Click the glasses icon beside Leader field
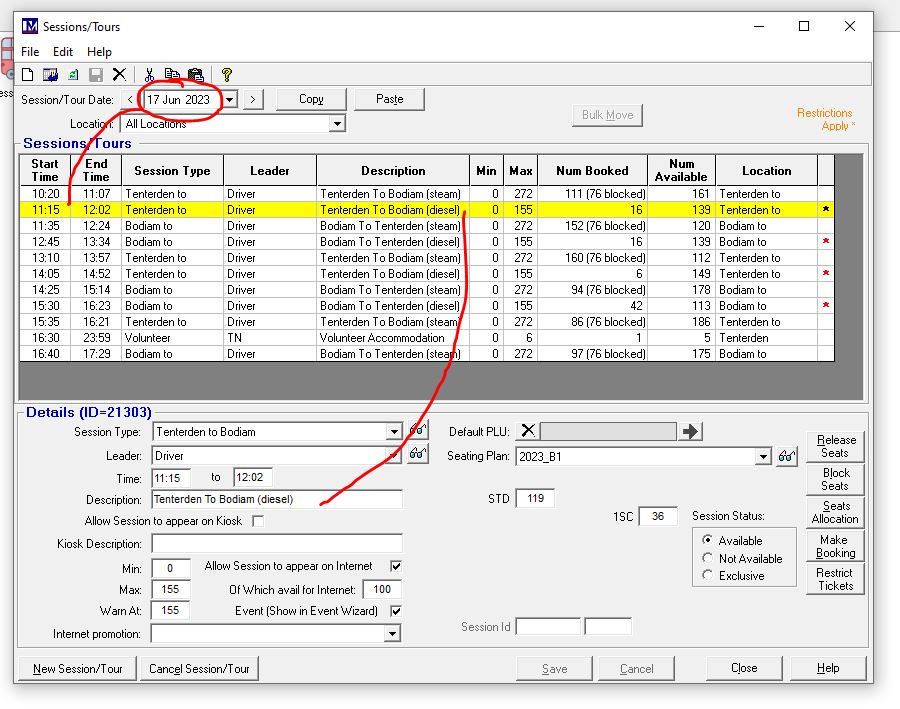Screen dimensions: 900x709 coord(418,455)
